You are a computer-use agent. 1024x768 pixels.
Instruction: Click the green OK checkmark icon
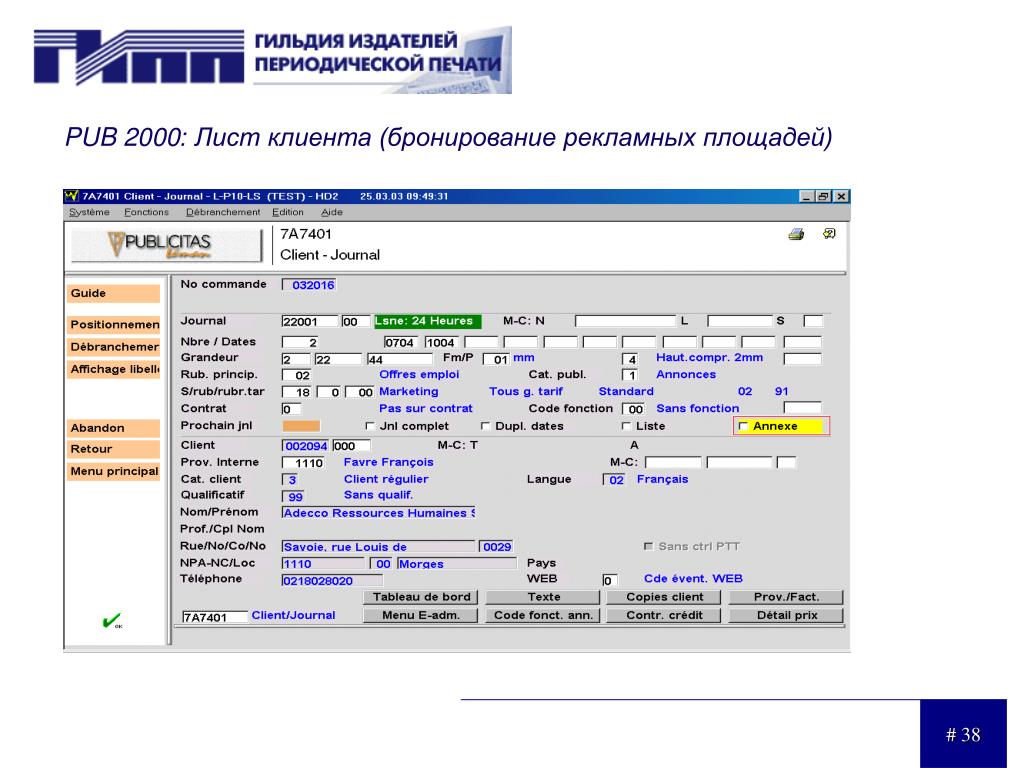tap(112, 620)
